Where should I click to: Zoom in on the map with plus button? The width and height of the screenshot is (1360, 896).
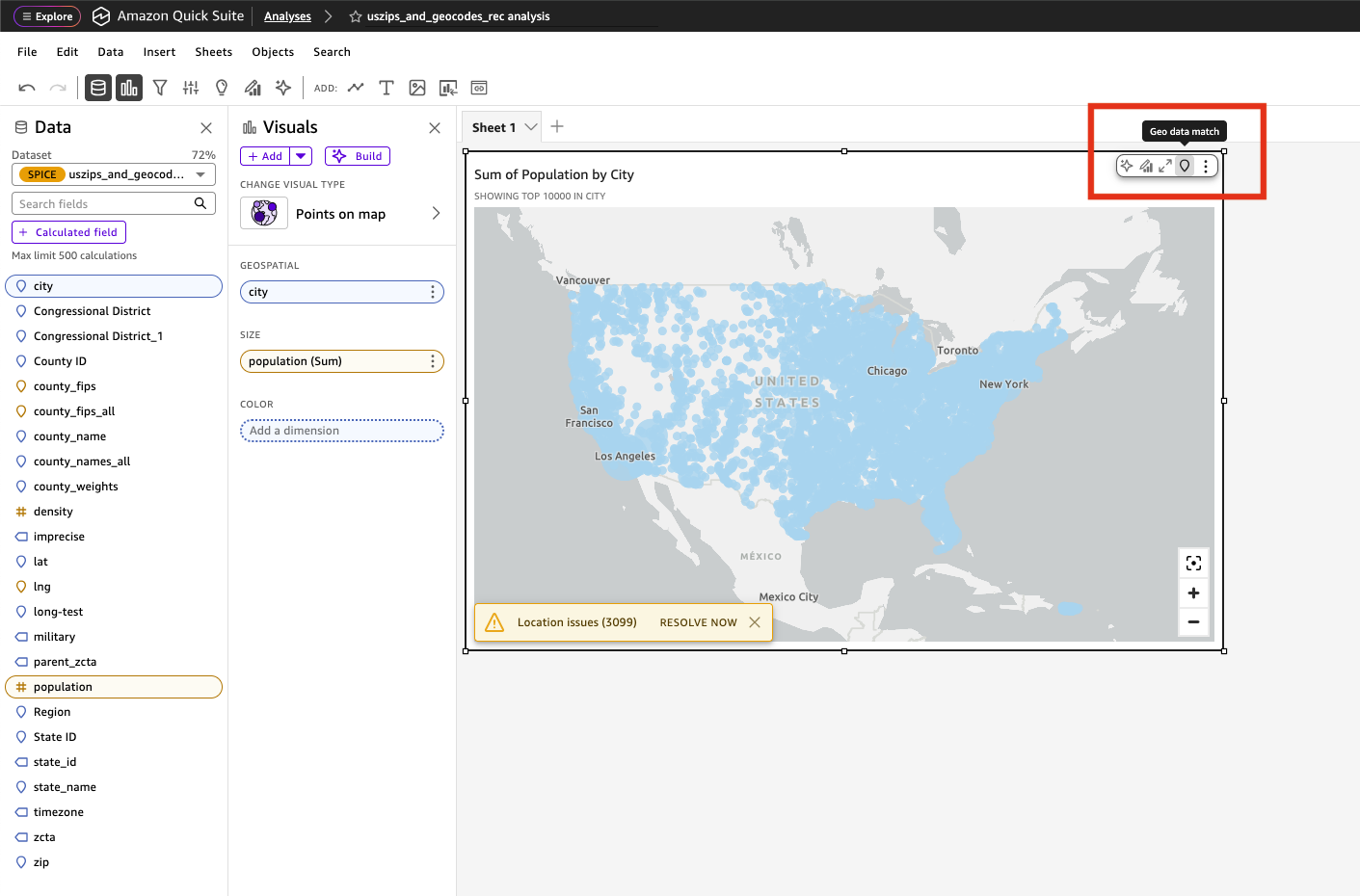click(x=1193, y=593)
